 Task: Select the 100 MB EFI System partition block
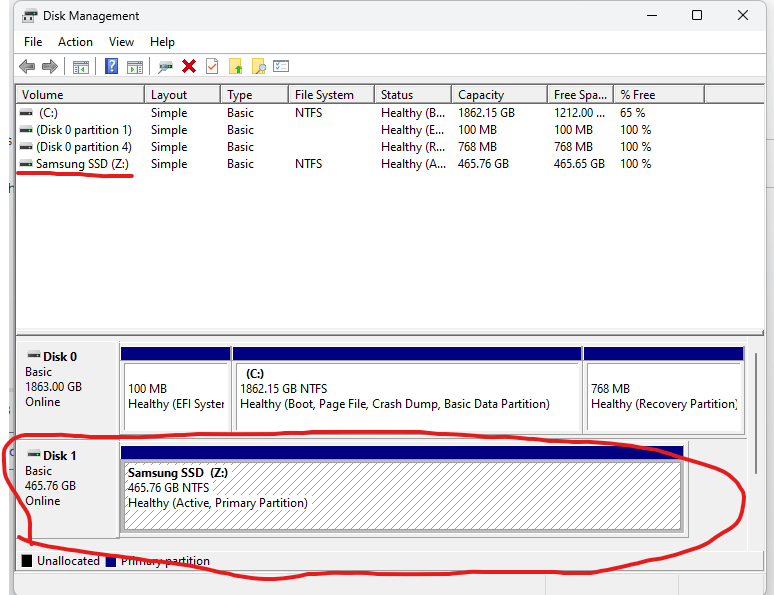click(x=176, y=390)
